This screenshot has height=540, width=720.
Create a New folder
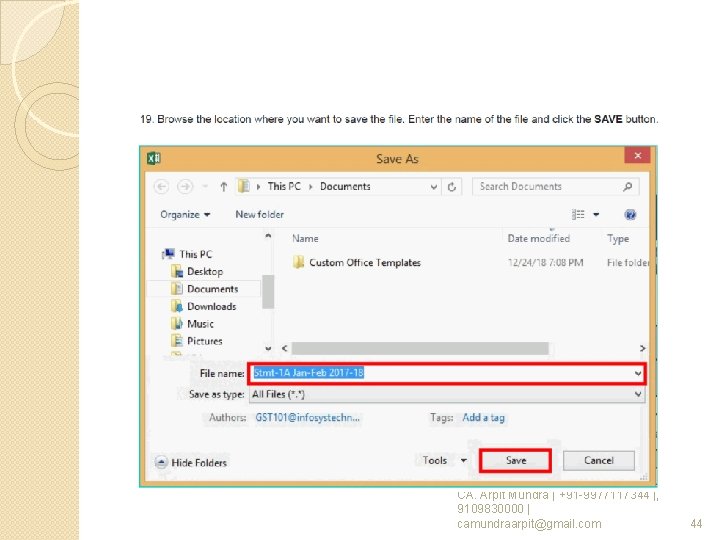[x=259, y=214]
